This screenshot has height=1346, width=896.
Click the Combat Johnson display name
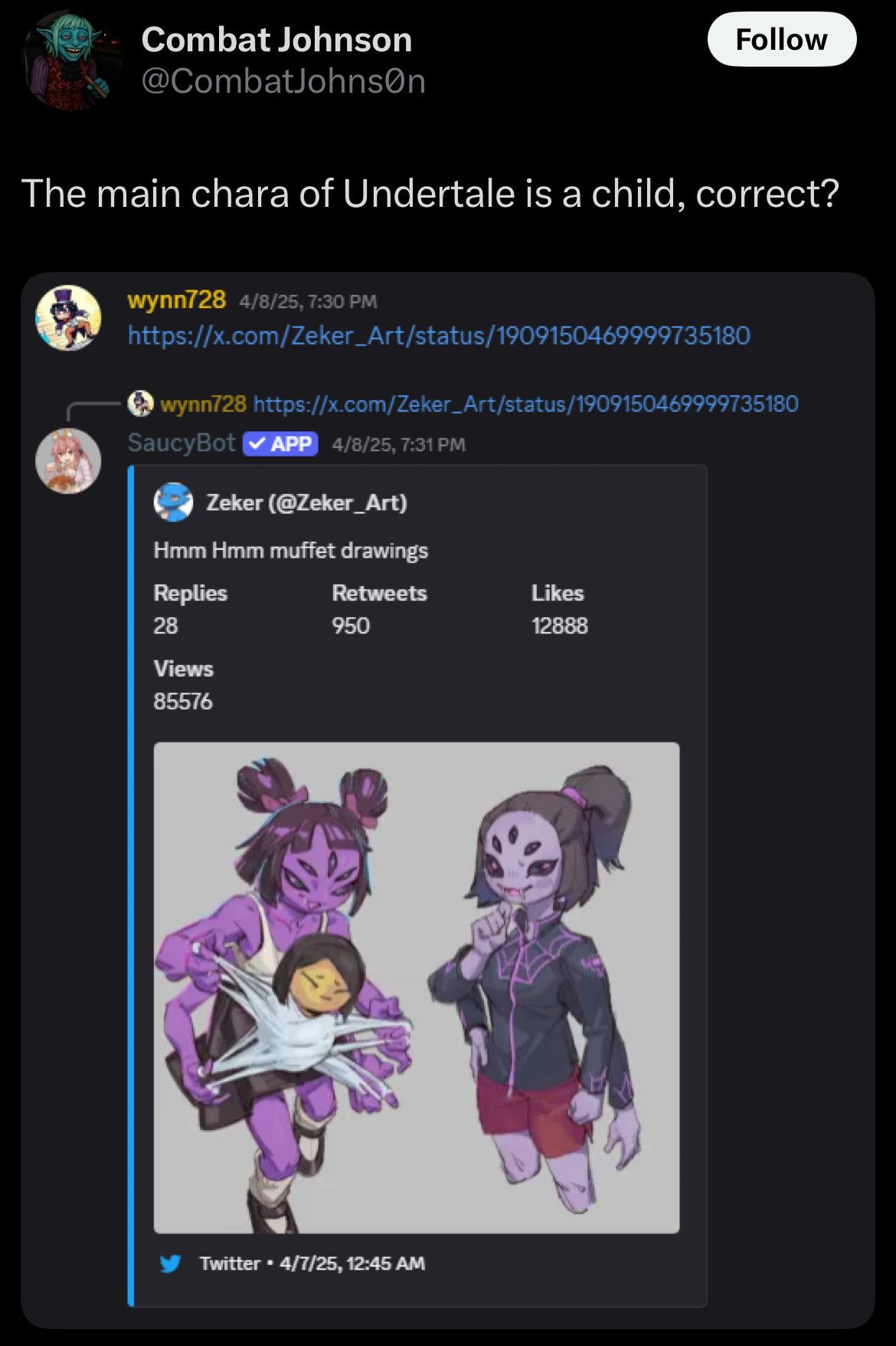[x=276, y=40]
